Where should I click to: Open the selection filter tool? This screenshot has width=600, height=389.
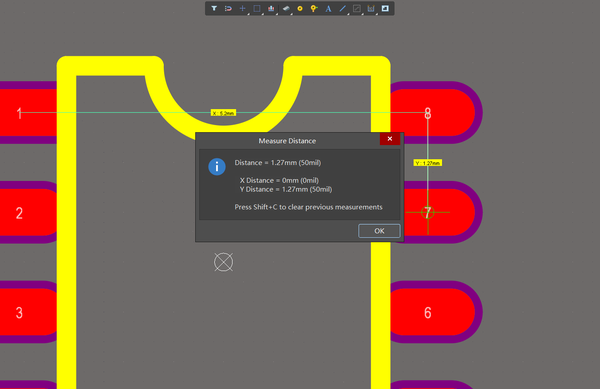[x=214, y=8]
